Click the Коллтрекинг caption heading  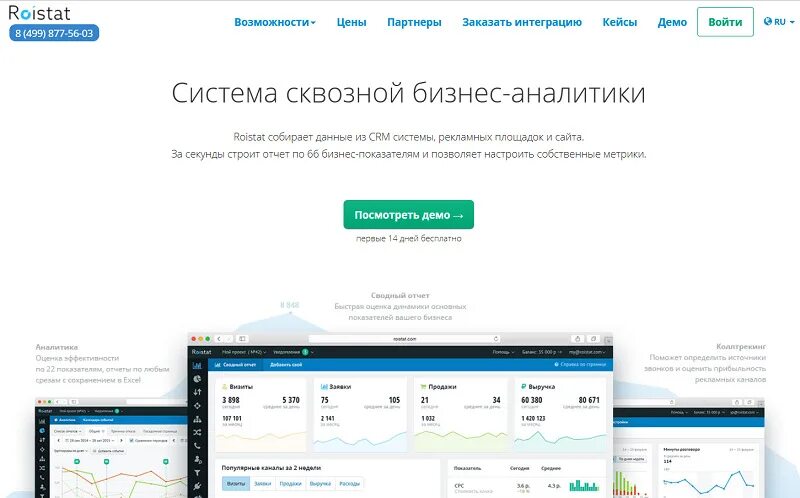[x=741, y=346]
